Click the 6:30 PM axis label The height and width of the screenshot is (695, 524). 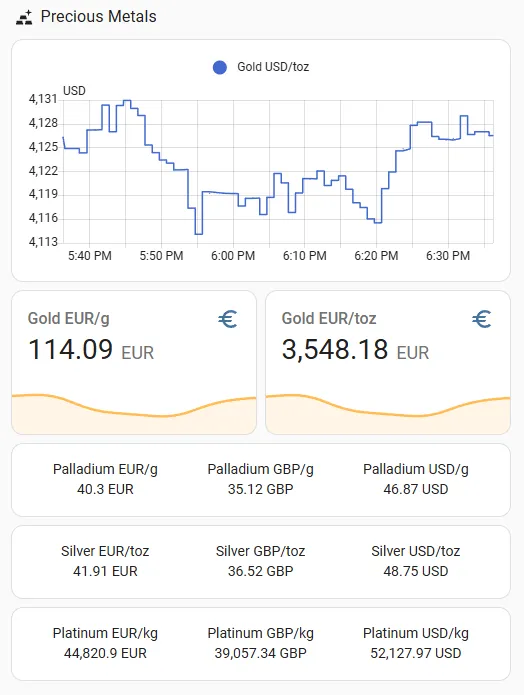pyautogui.click(x=448, y=256)
